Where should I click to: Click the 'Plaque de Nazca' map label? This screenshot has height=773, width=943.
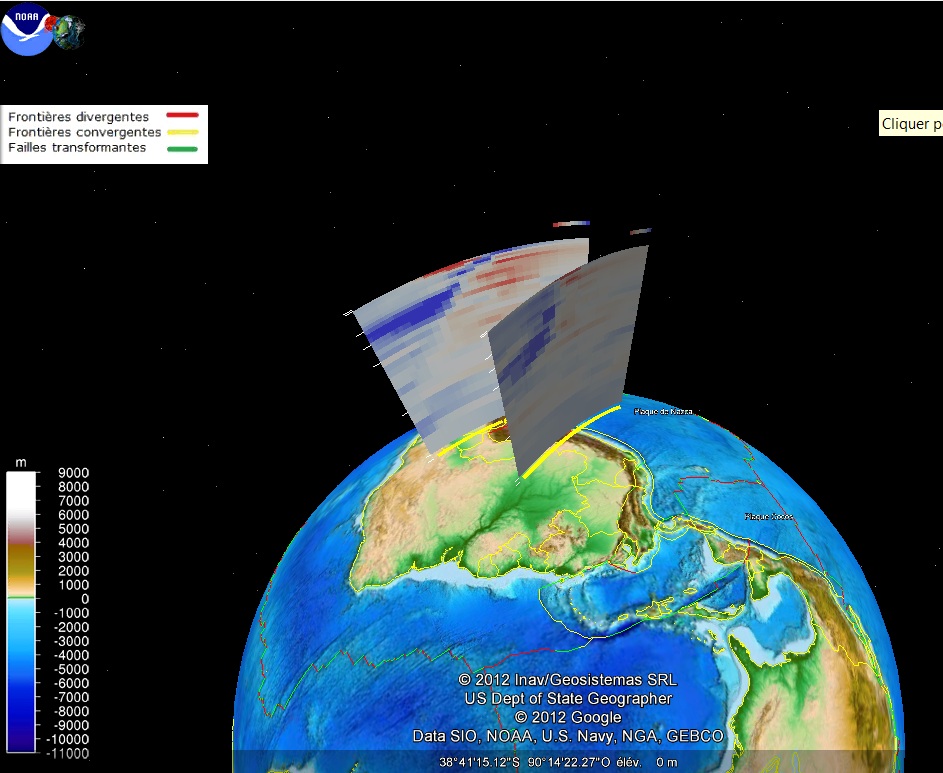pos(663,411)
